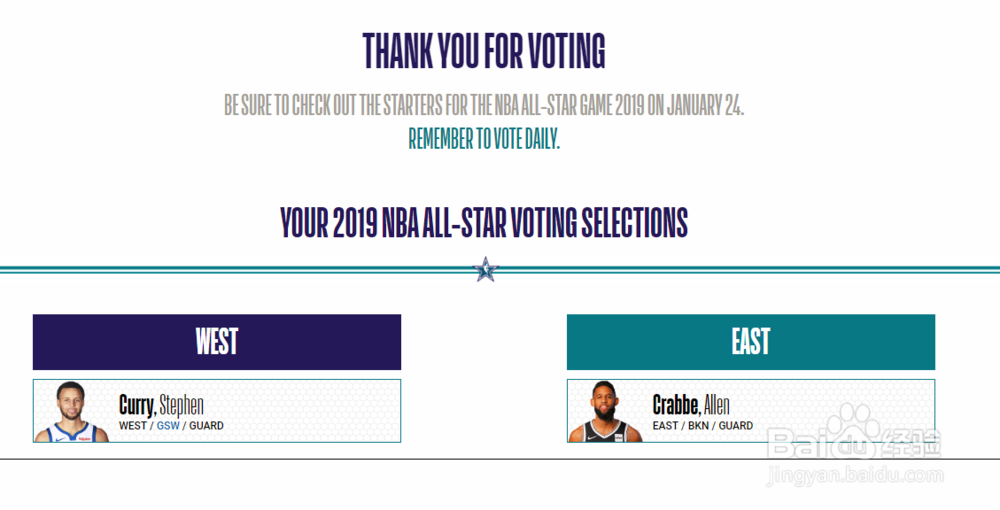The width and height of the screenshot is (1000, 510).
Task: Click WEST label under Curry's name
Action: 132,426
